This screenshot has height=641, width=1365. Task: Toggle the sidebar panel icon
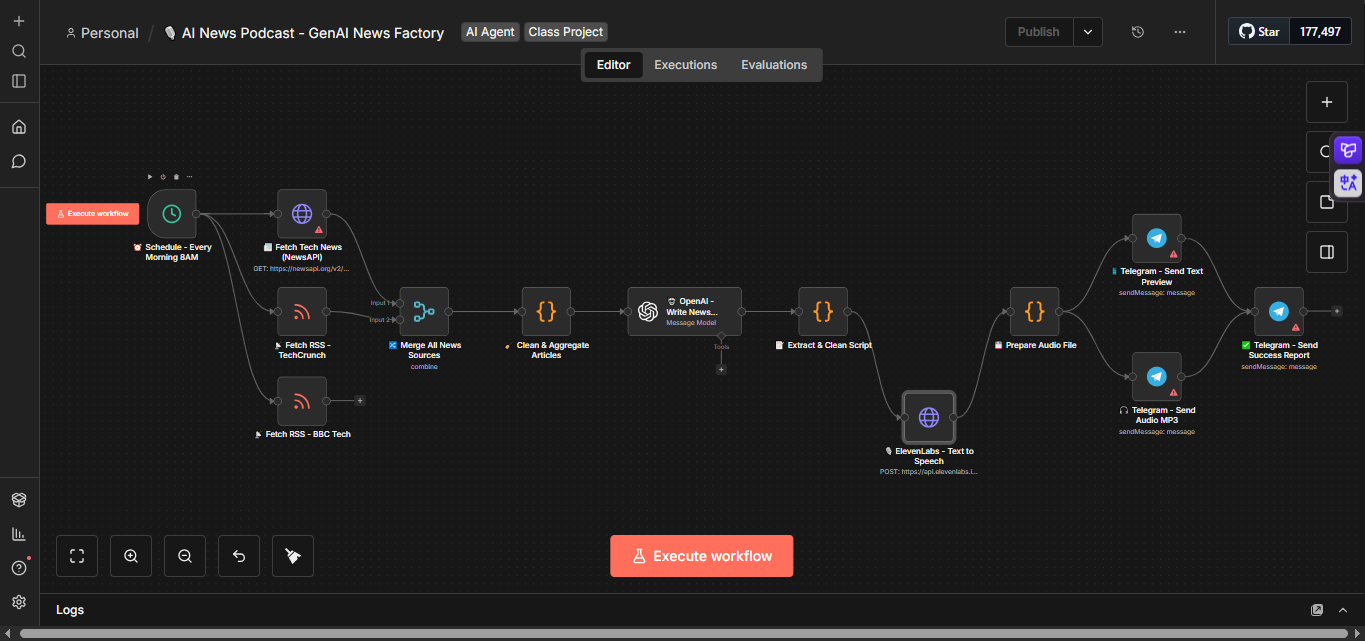(x=19, y=81)
